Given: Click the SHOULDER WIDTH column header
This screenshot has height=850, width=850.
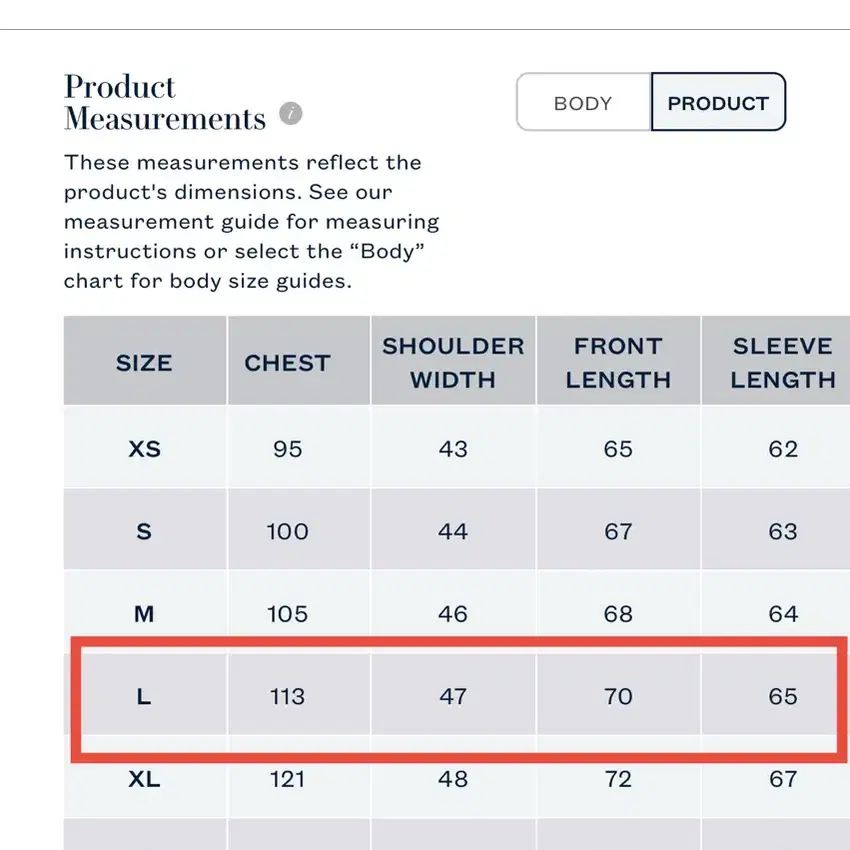Looking at the screenshot, I should coord(453,361).
